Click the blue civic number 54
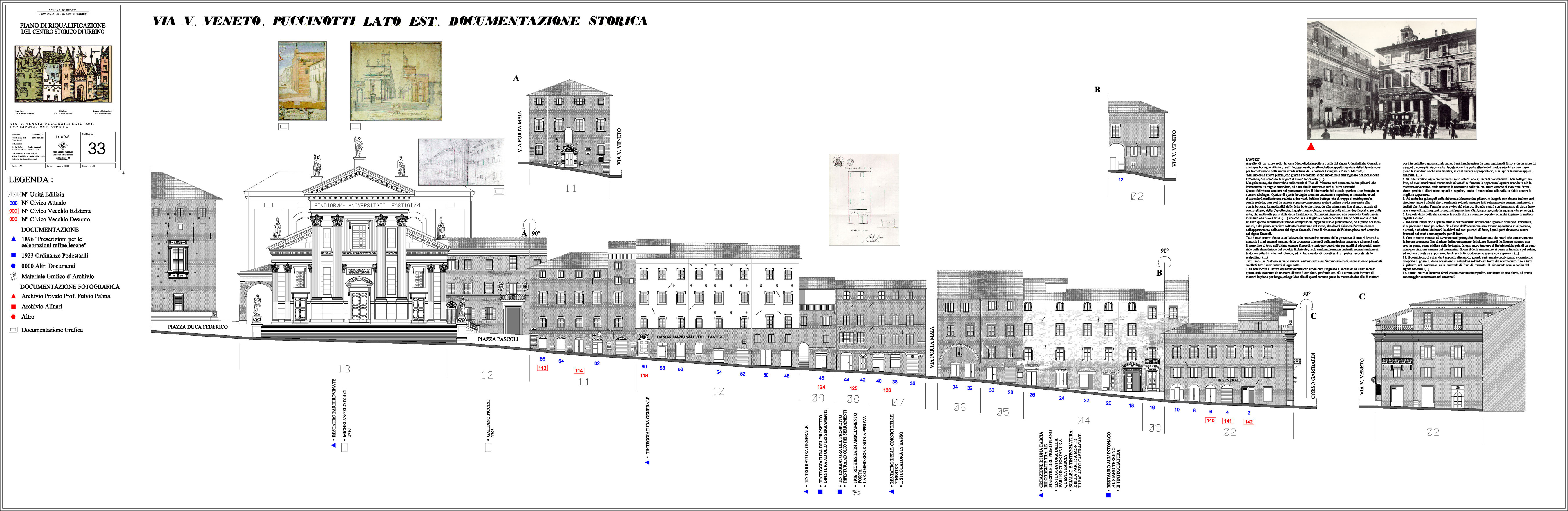Image resolution: width=1568 pixels, height=511 pixels. pos(719,372)
